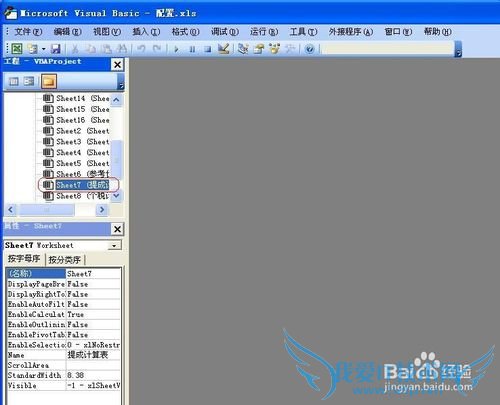Close the Sheet7 properties panel
This screenshot has height=405, width=500.
(117, 229)
